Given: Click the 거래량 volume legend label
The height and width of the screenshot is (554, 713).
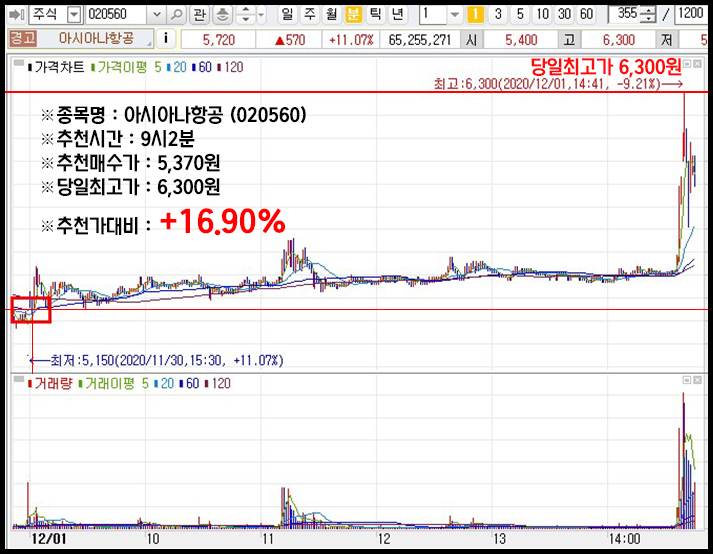Looking at the screenshot, I should (x=50, y=383).
